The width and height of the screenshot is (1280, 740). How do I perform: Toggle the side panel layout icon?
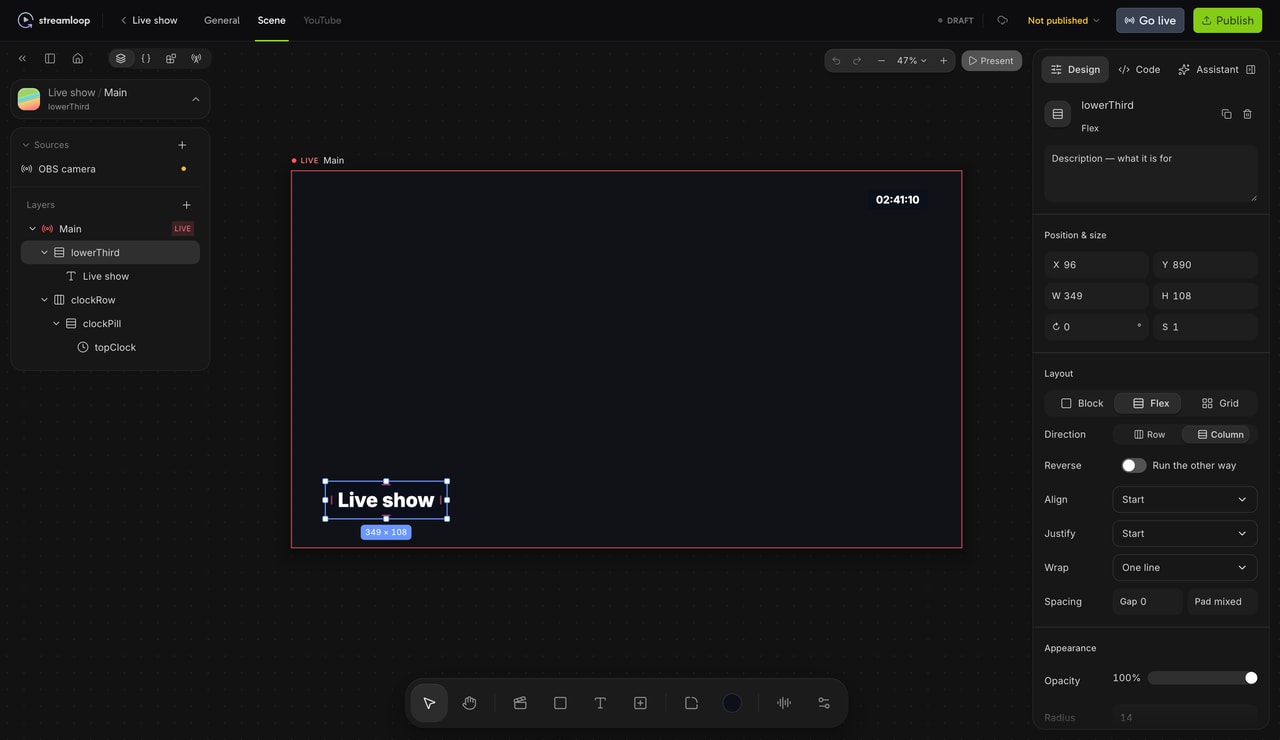[50, 58]
